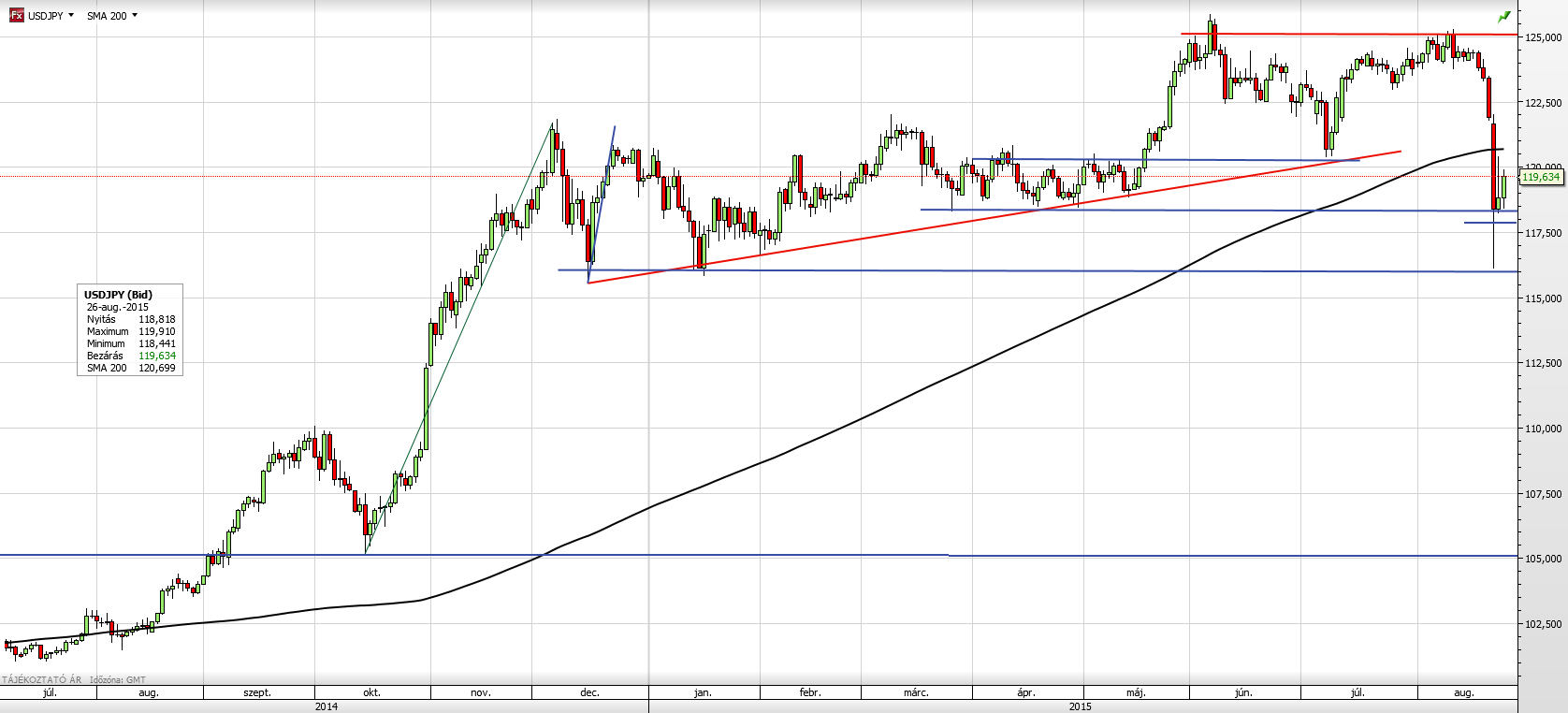
Task: Click the nov. month label
Action: pyautogui.click(x=481, y=693)
